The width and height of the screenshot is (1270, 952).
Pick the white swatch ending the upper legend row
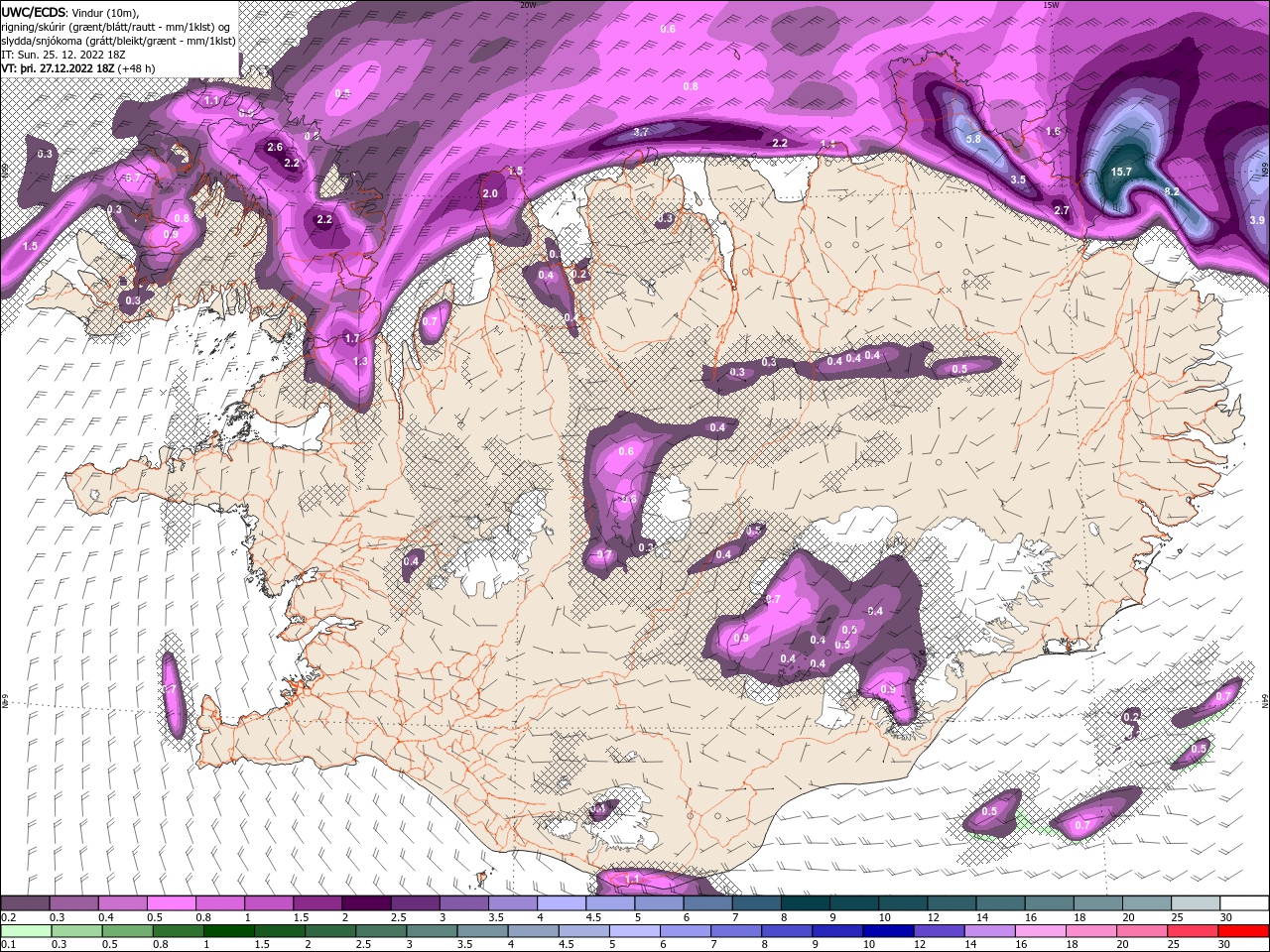click(1245, 903)
